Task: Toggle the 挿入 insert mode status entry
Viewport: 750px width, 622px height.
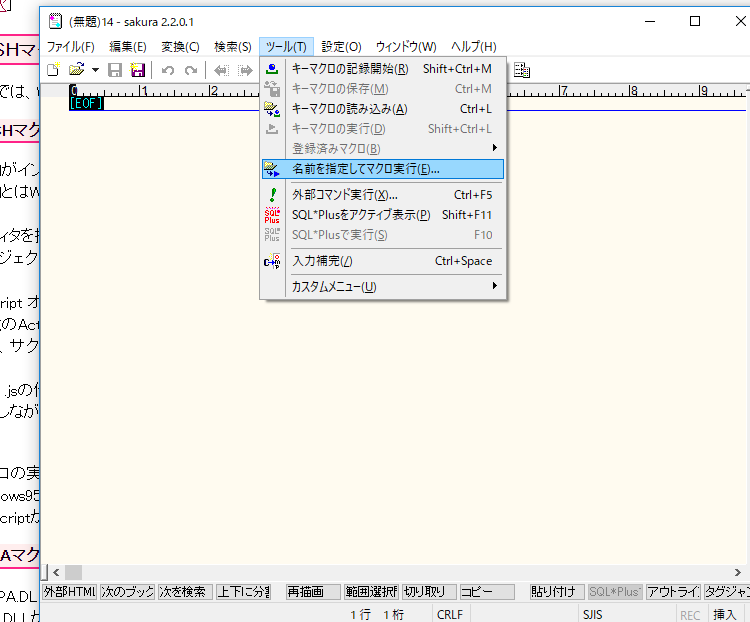Action: pyautogui.click(x=725, y=614)
